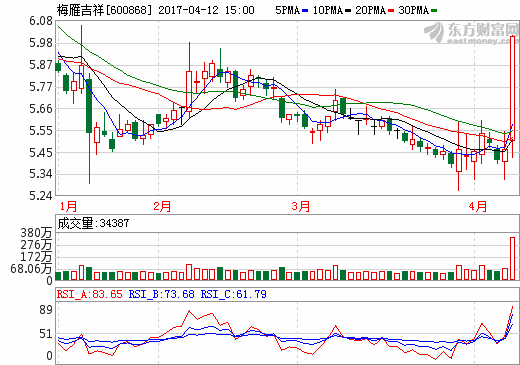Click the RSI peak at chart's right end
520x365 pixels.
[512, 306]
